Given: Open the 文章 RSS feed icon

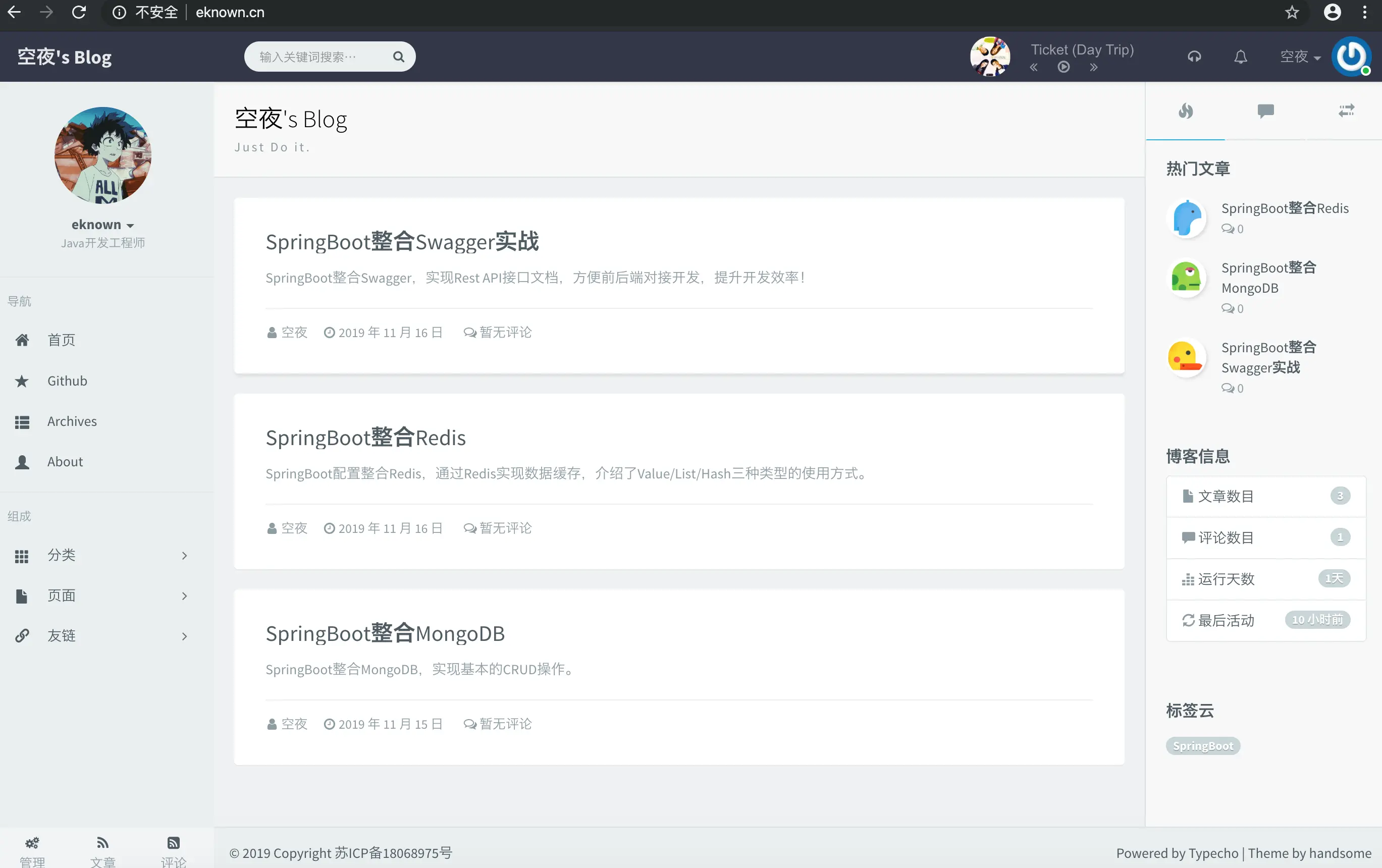Looking at the screenshot, I should pos(102,843).
